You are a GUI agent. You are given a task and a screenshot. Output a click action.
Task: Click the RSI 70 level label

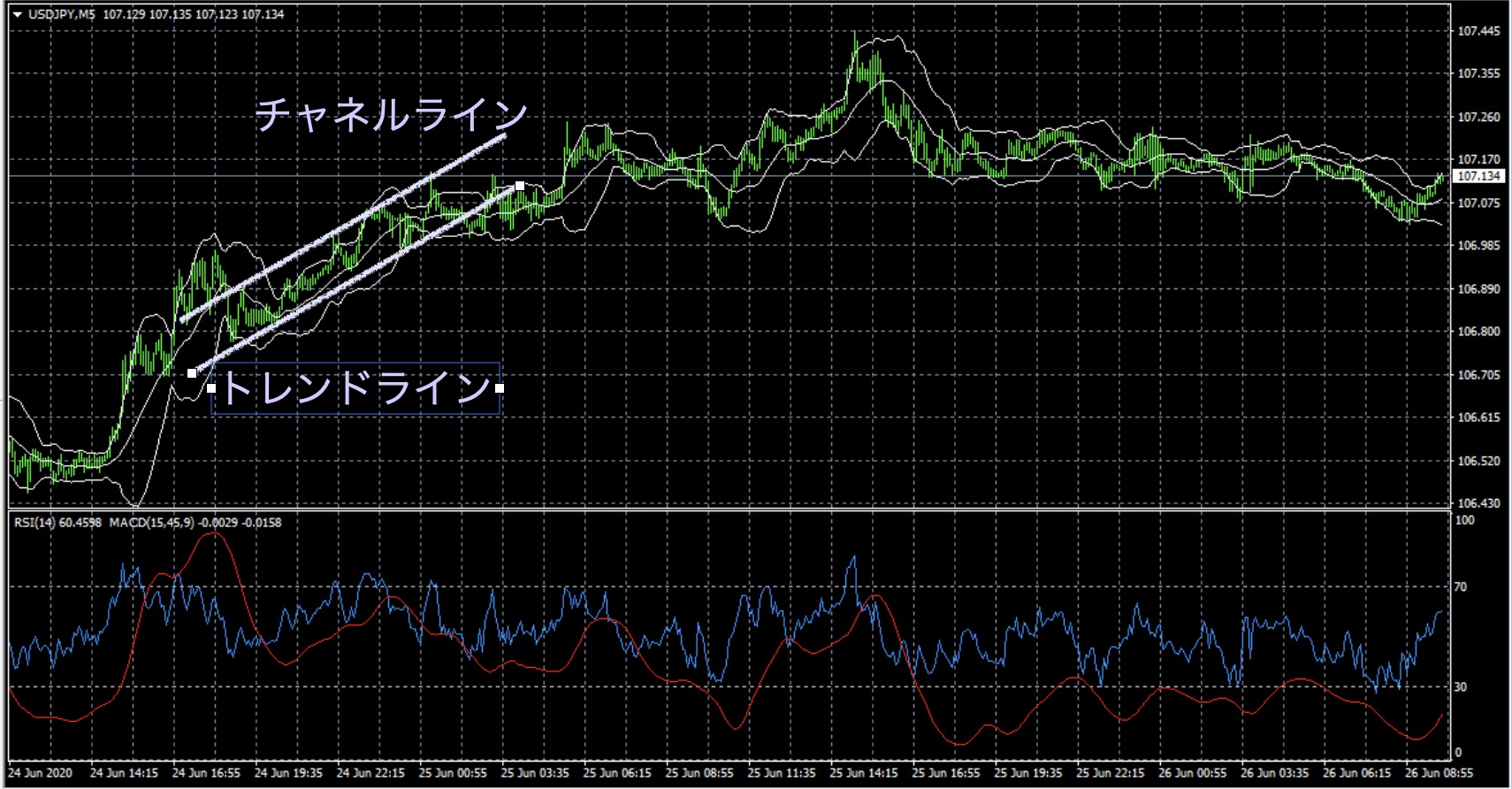tap(1461, 586)
